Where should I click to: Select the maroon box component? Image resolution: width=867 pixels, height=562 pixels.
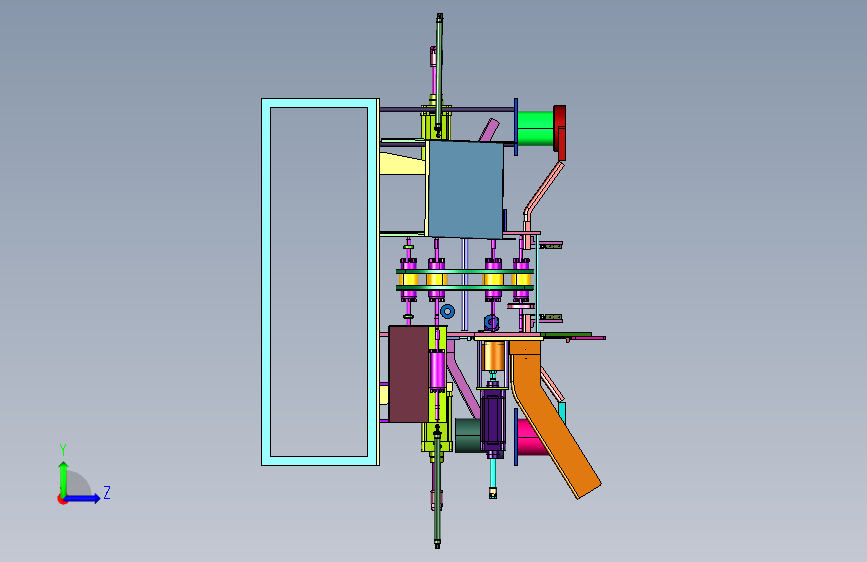[409, 374]
